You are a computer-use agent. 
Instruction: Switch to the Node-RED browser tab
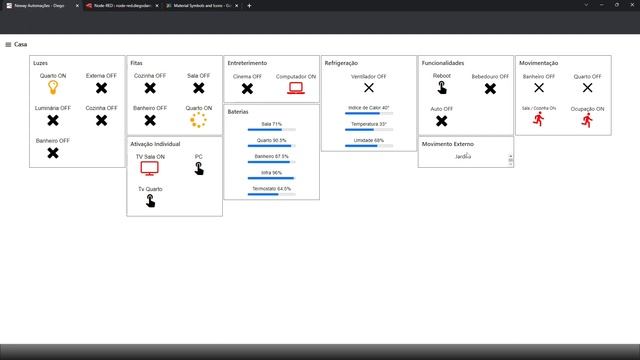[x=122, y=6]
